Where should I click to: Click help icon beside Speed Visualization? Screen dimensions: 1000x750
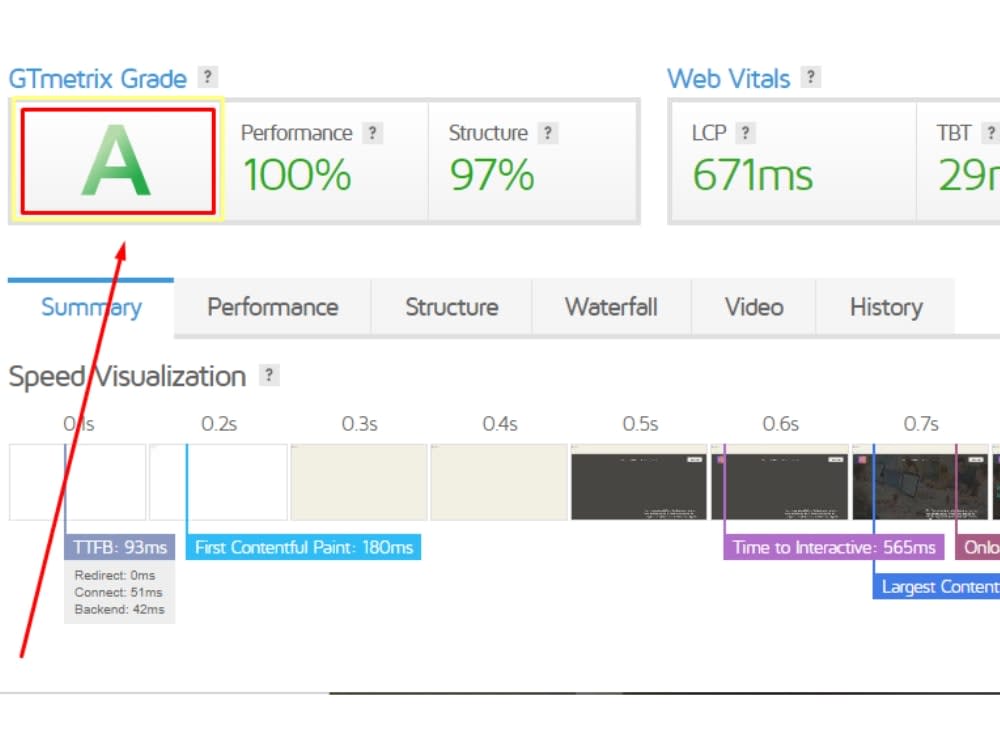pos(269,375)
